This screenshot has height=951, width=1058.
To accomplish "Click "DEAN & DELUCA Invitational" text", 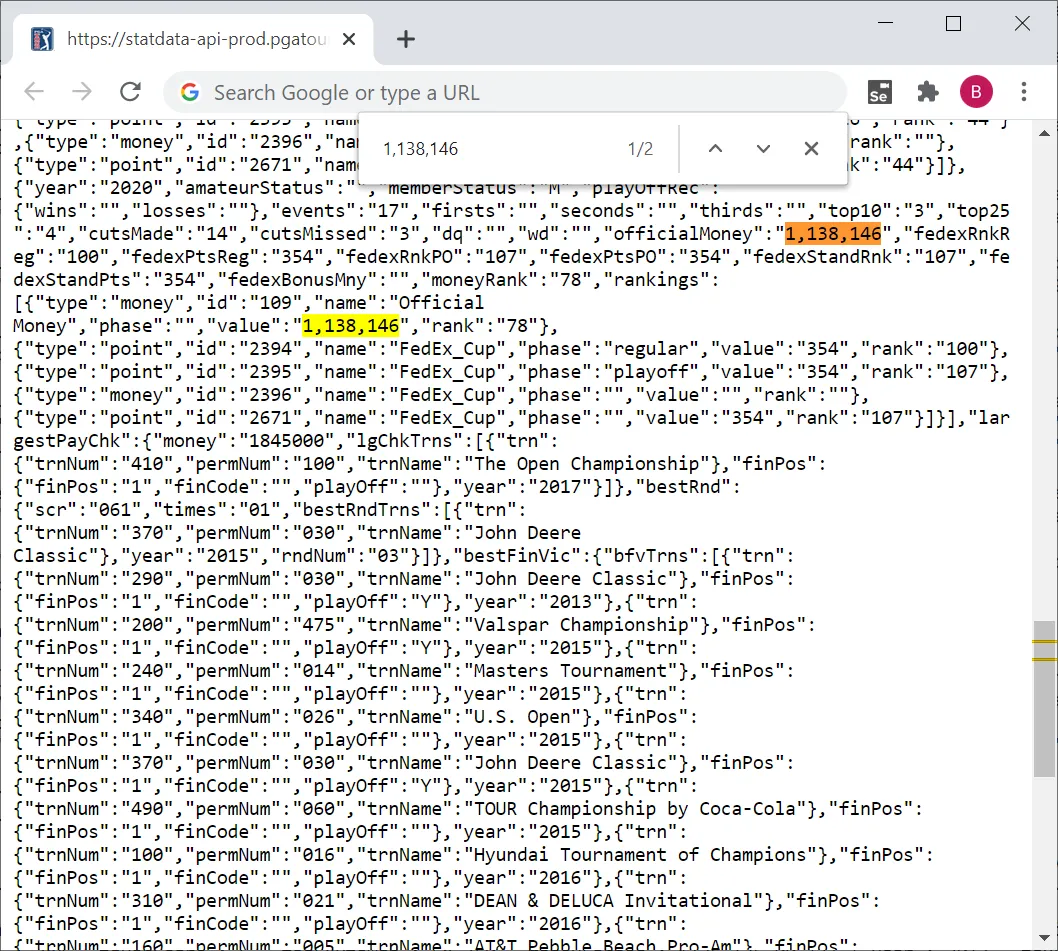I will (613, 900).
